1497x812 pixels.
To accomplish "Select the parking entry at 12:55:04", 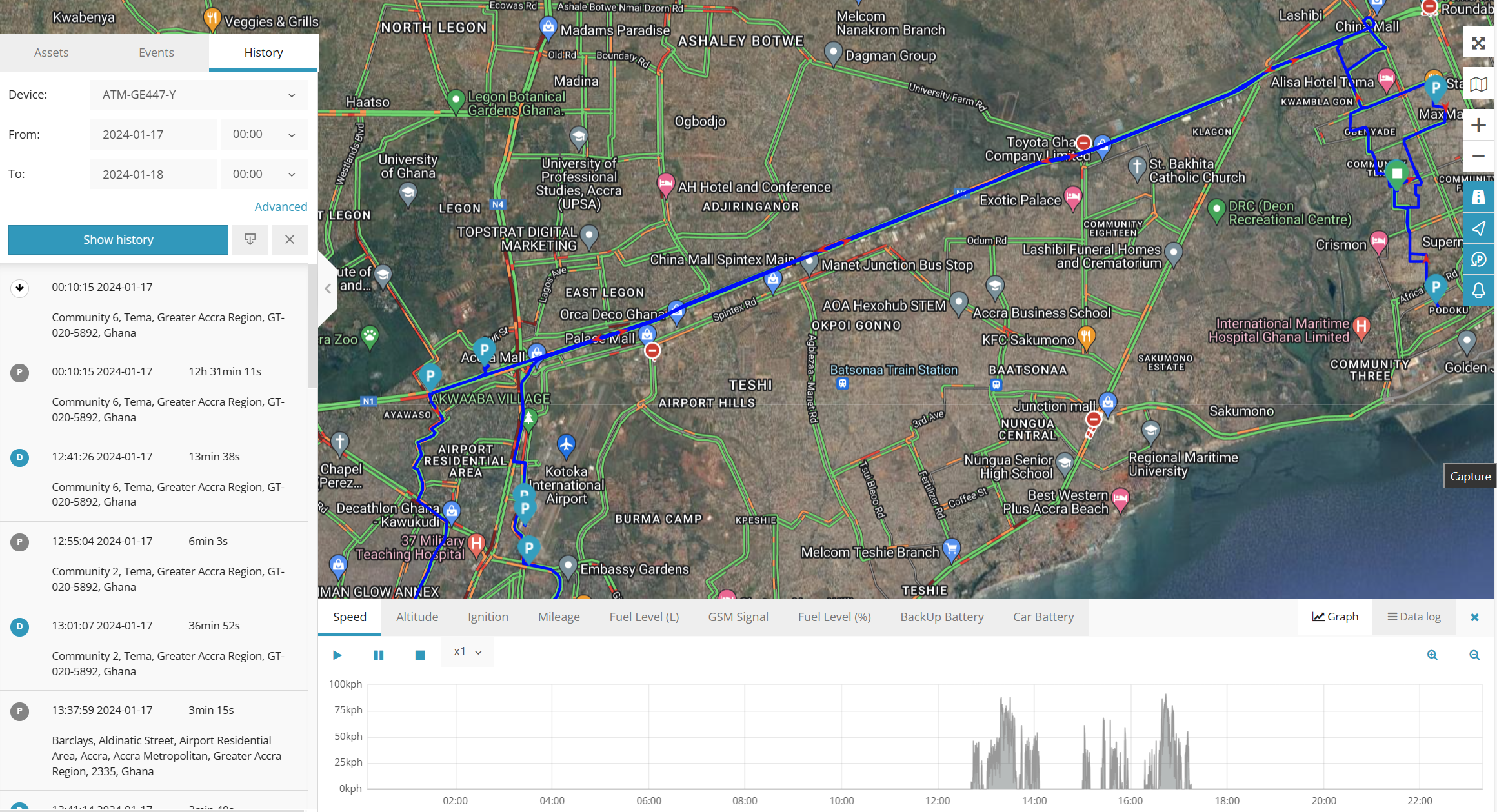I will tap(154, 564).
